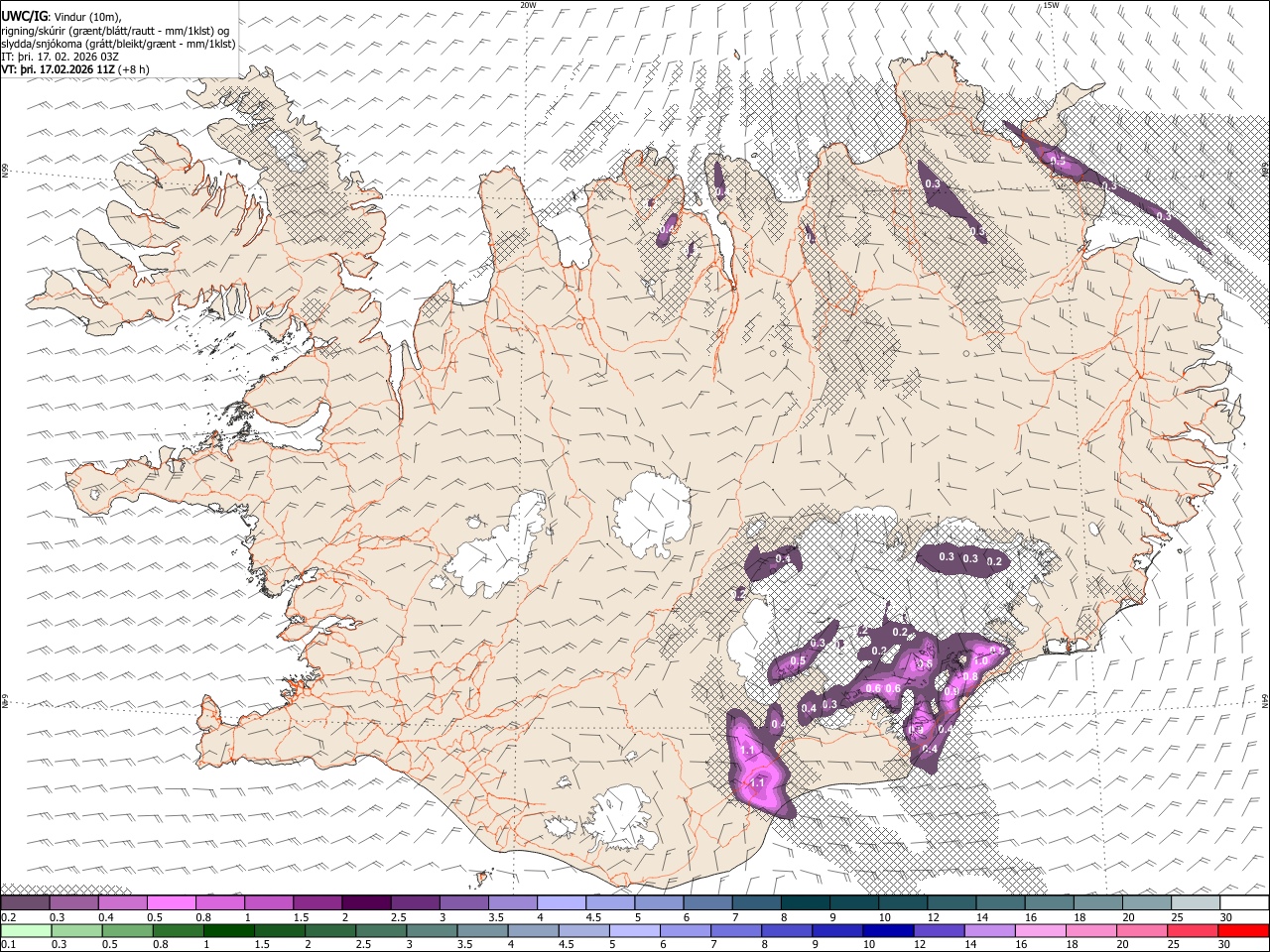Click the rain scale swatch labeled 25
The image size is (1270, 952).
[1193, 930]
